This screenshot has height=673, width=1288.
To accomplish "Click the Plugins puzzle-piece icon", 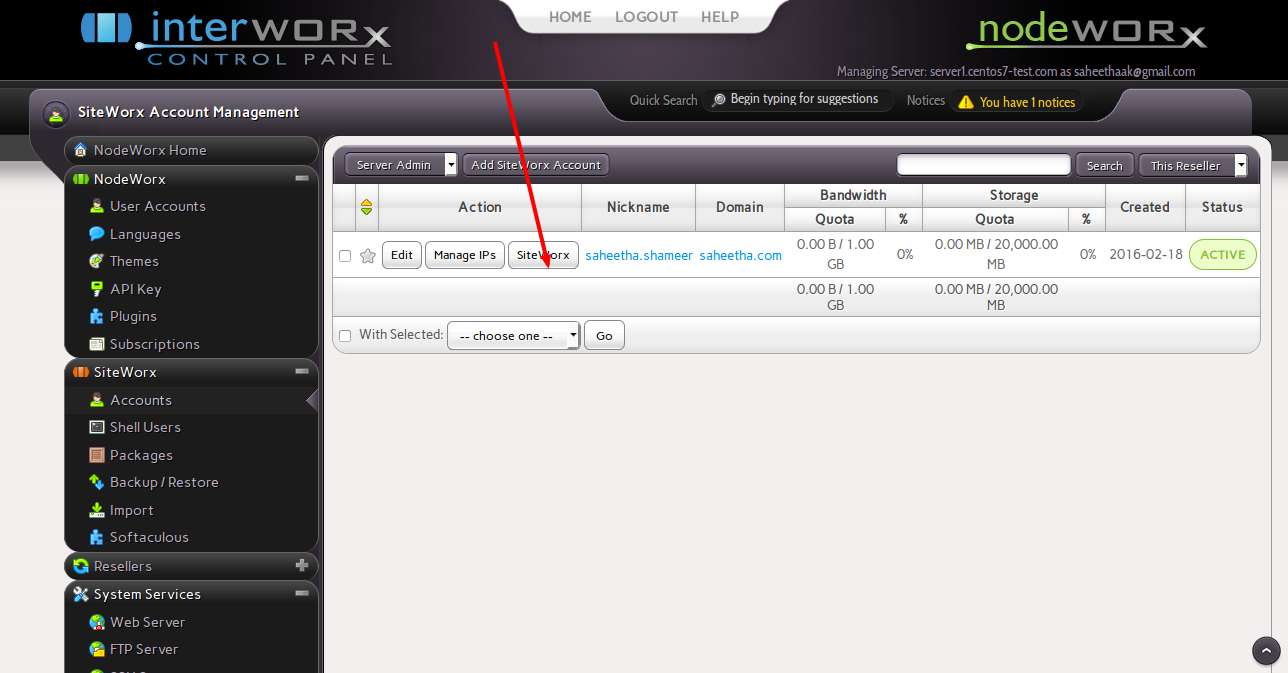I will coord(97,316).
